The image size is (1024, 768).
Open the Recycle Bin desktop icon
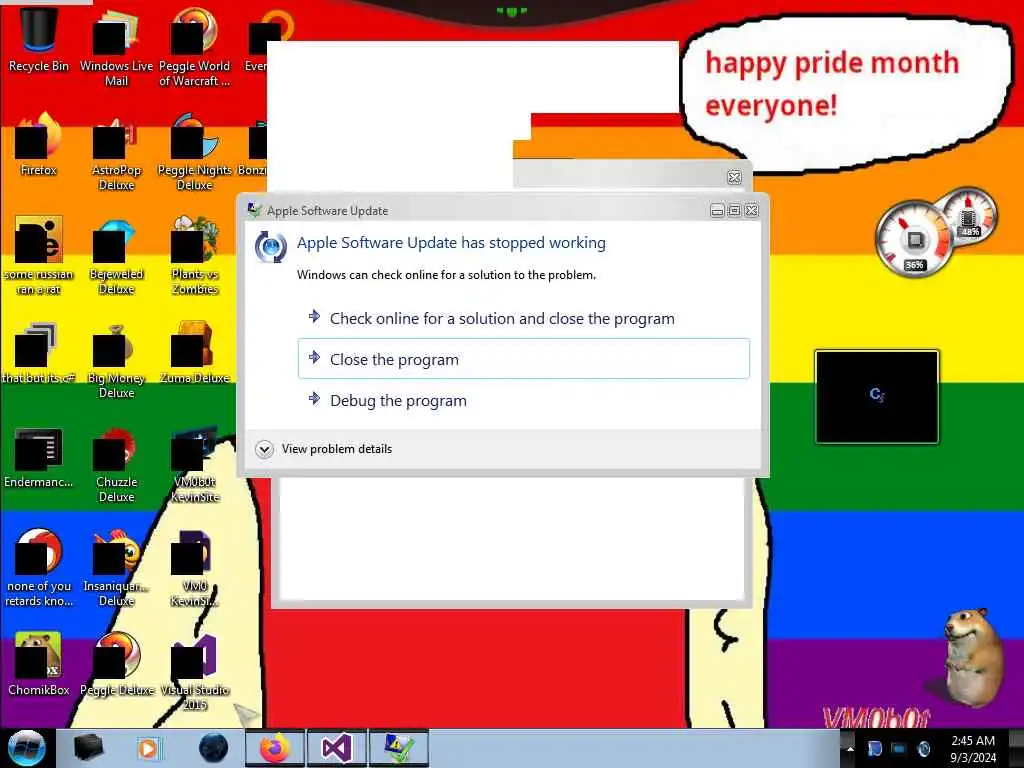tap(39, 39)
